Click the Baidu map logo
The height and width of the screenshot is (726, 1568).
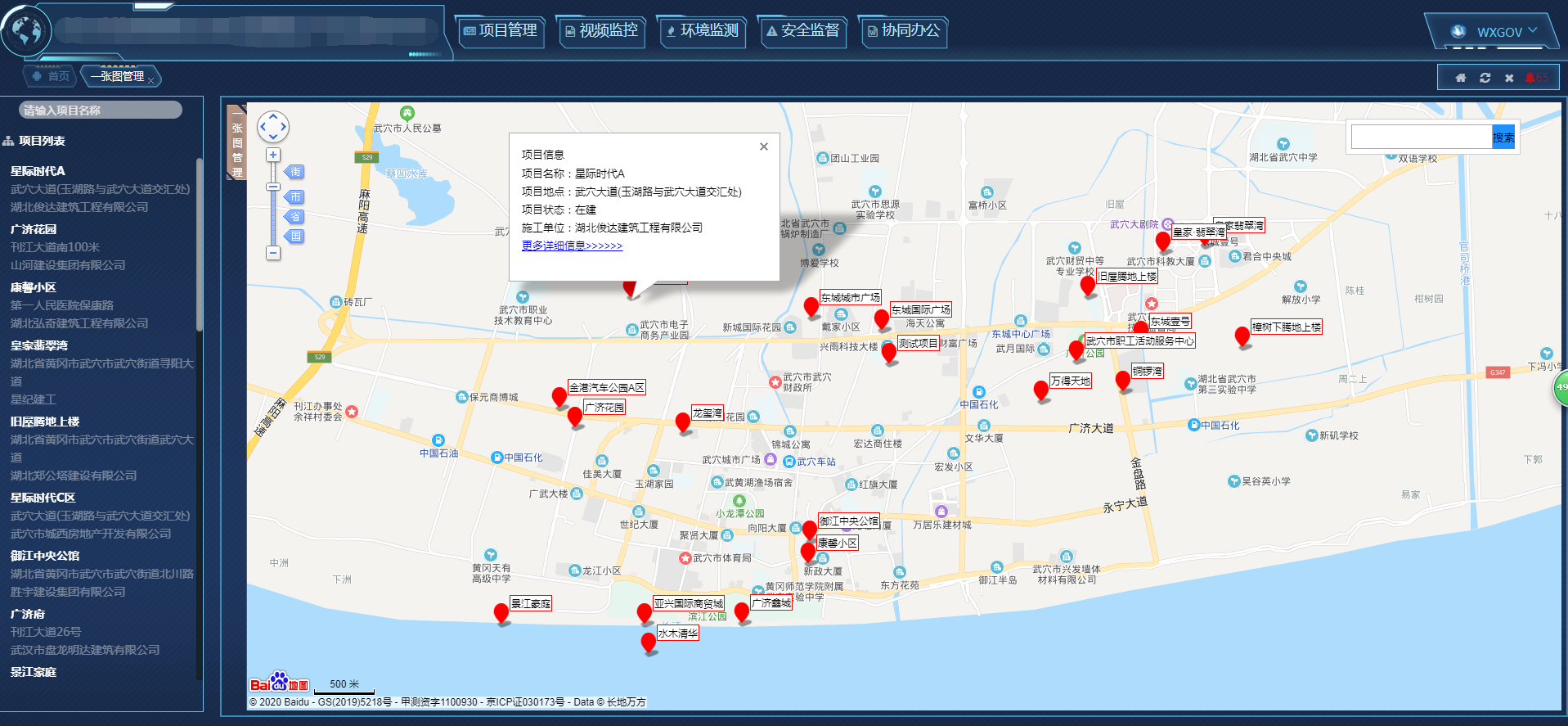279,683
